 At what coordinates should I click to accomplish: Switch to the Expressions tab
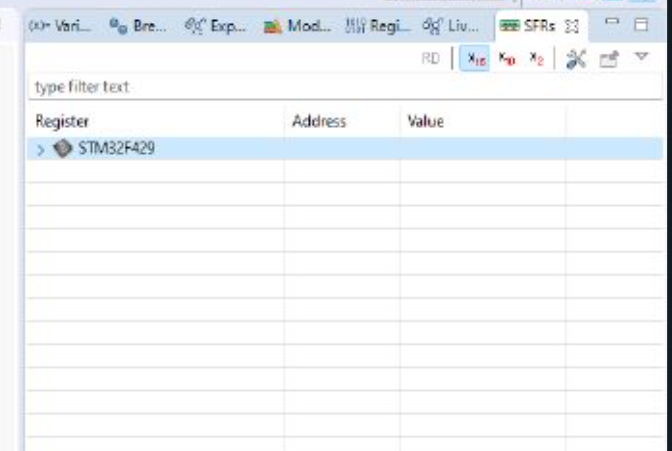point(216,27)
